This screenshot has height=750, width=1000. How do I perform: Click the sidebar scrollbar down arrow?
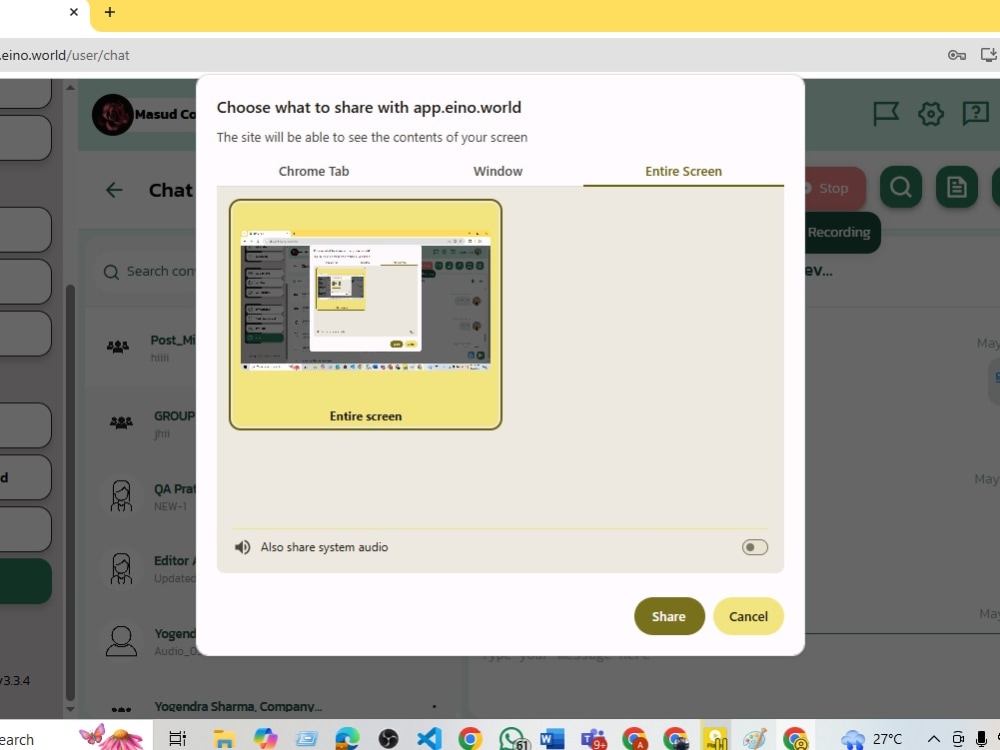tap(70, 709)
